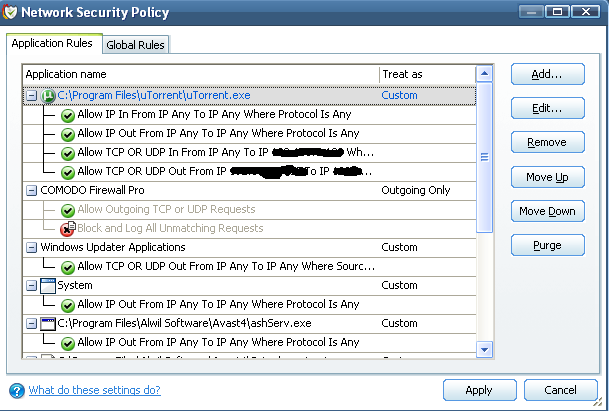Click check icon under System entry
The height and width of the screenshot is (411, 609).
(68, 305)
